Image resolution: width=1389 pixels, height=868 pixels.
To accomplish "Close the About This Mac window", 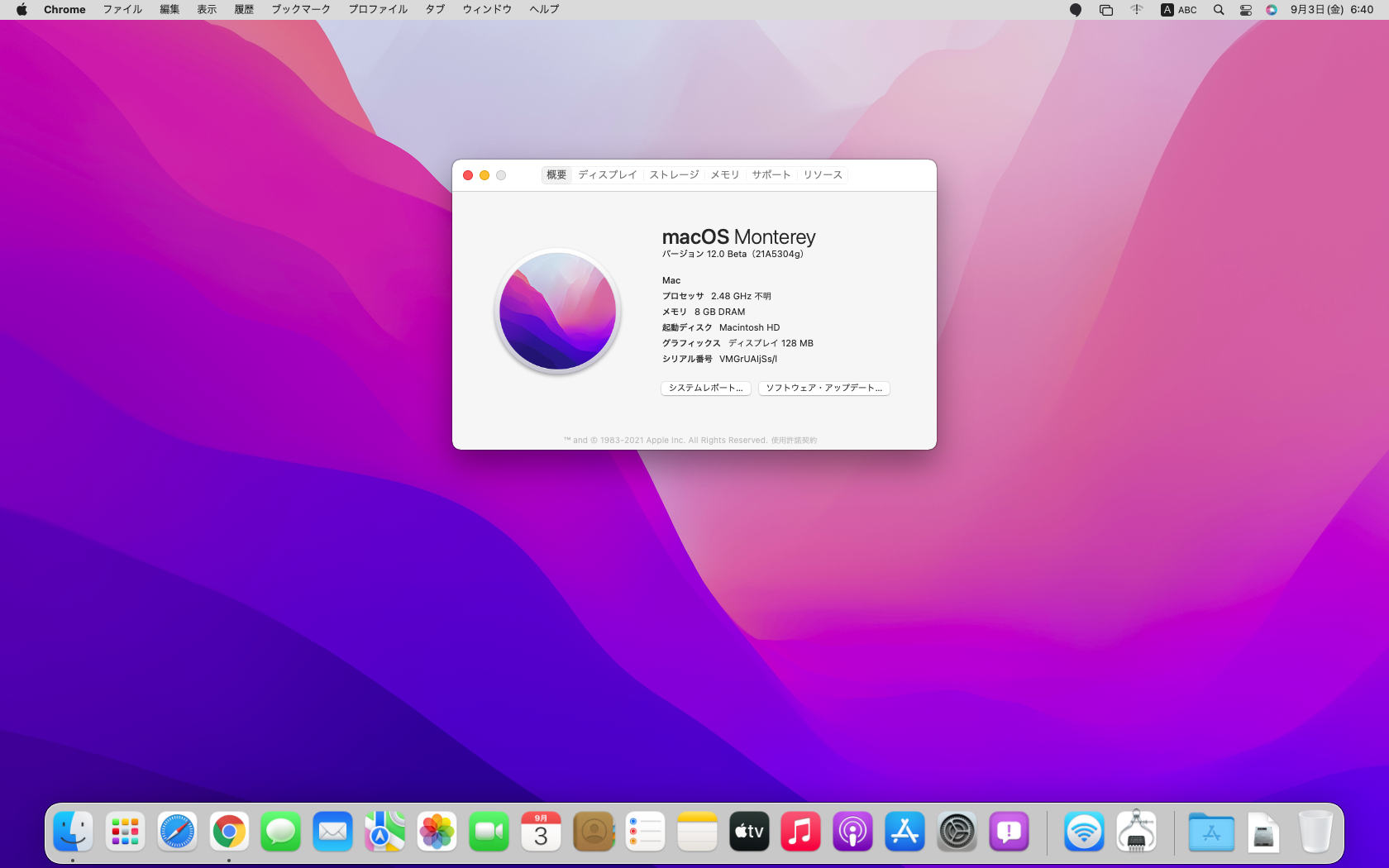I will (468, 175).
